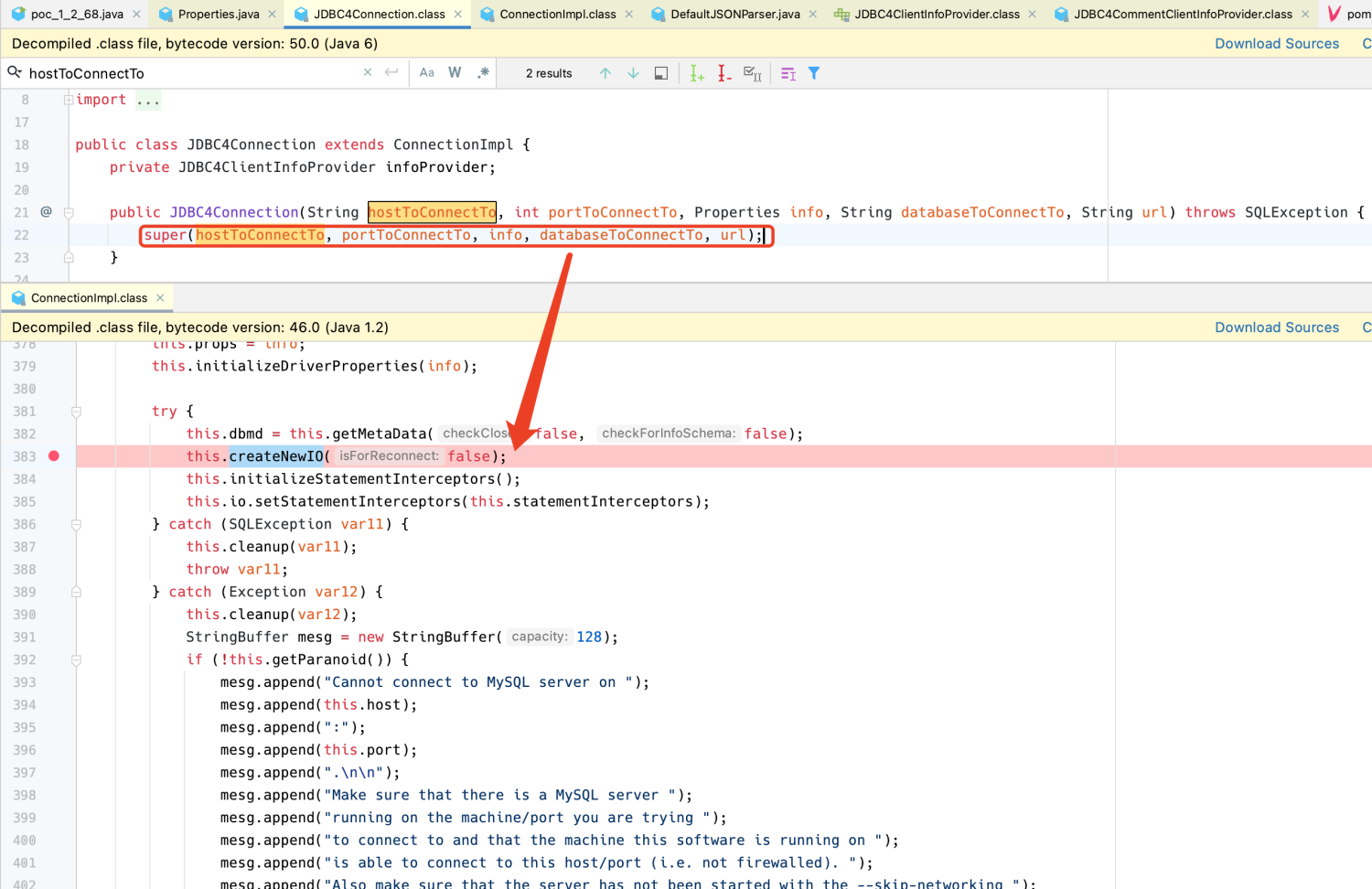Clear the hostToConnectTo search text
This screenshot has height=889, width=1372.
(368, 72)
